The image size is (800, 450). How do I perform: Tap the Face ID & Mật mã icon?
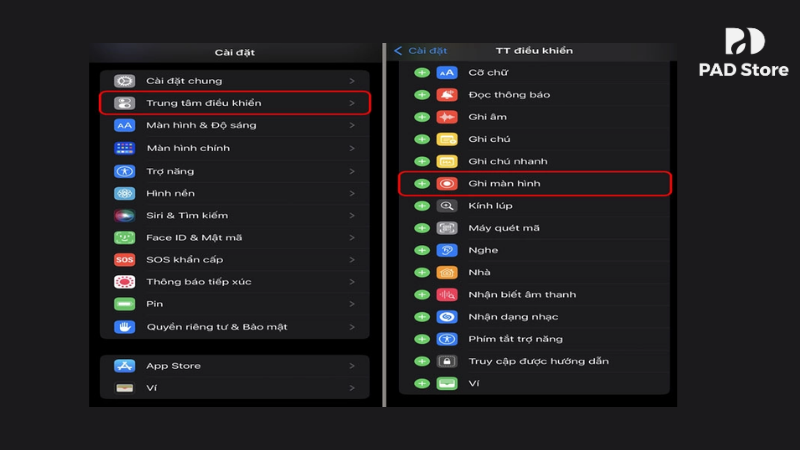[124, 238]
